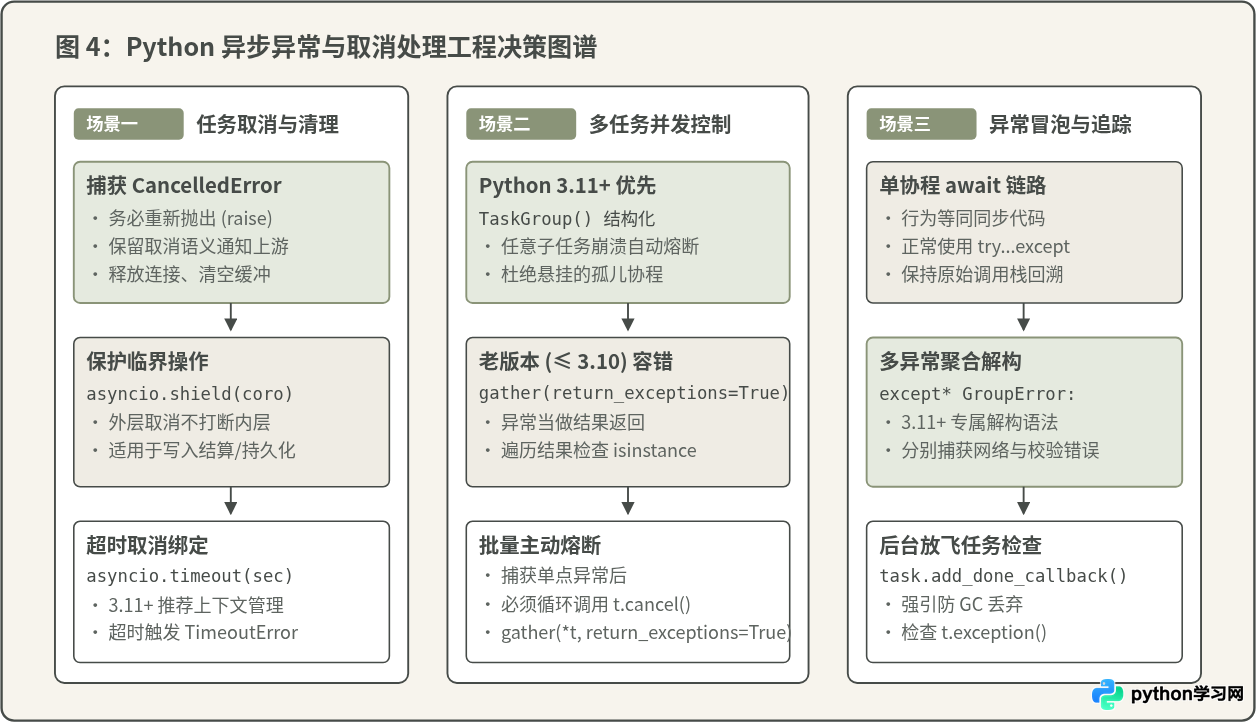Click the 保护临界操作 card title
Viewport: 1256px width, 723px height.
[147, 361]
